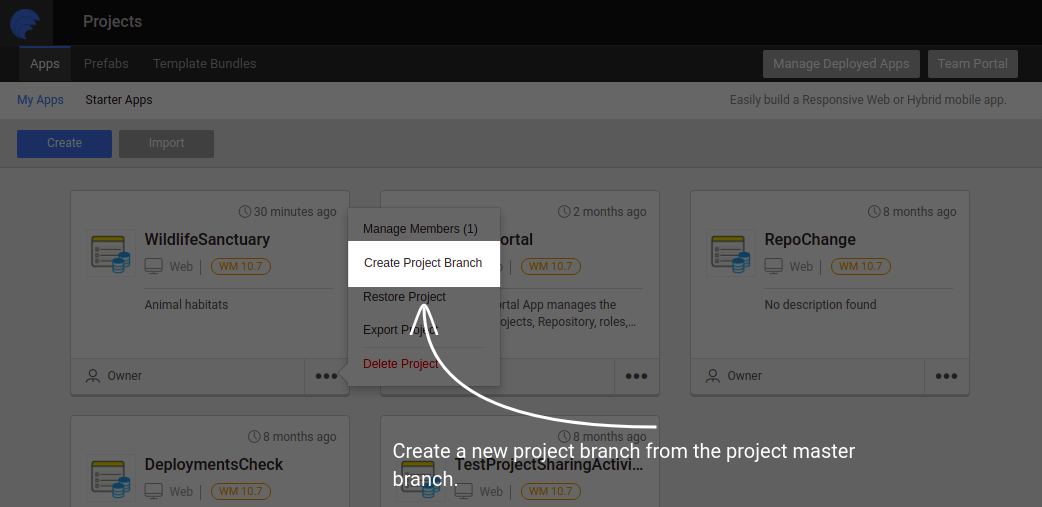Screen dimensions: 1042x507
Task: Click the RepoChange project icon
Action: pyautogui.click(x=730, y=254)
